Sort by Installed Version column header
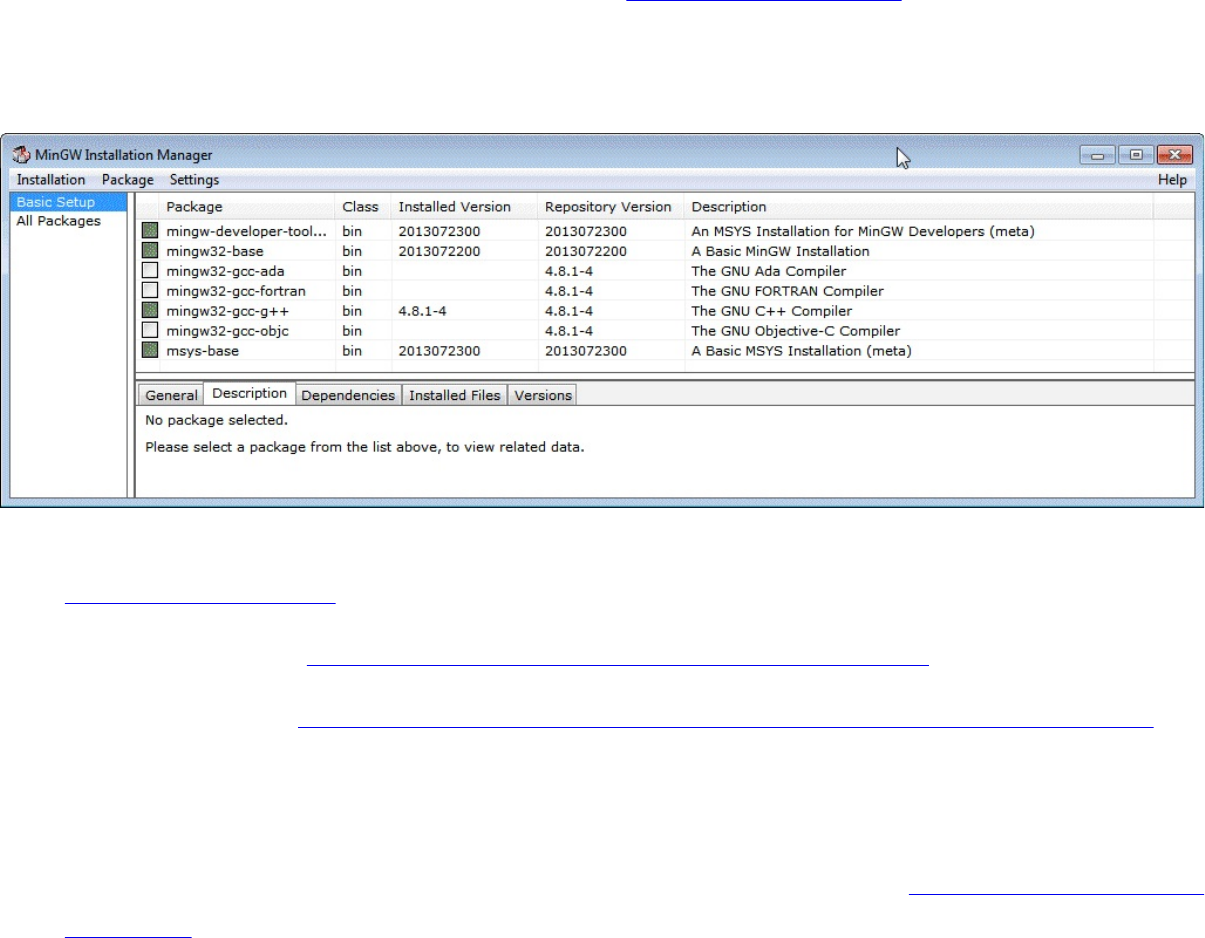The width and height of the screenshot is (1205, 938). tap(464, 207)
